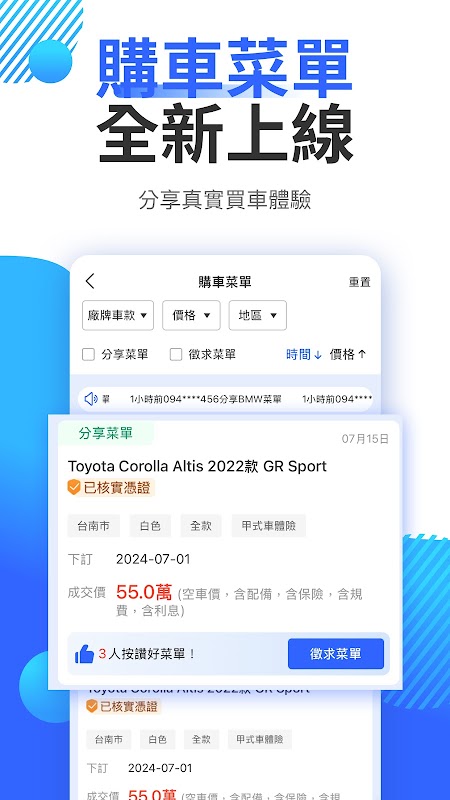Tap the back arrow icon

pos(90,281)
